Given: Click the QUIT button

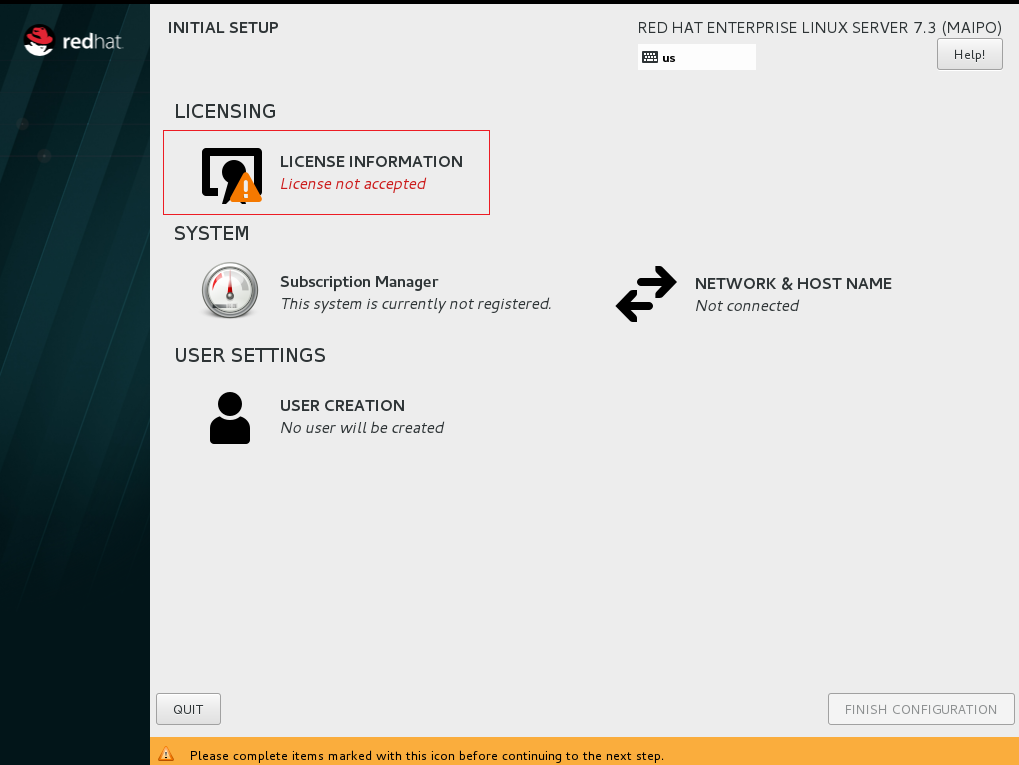Looking at the screenshot, I should [188, 709].
